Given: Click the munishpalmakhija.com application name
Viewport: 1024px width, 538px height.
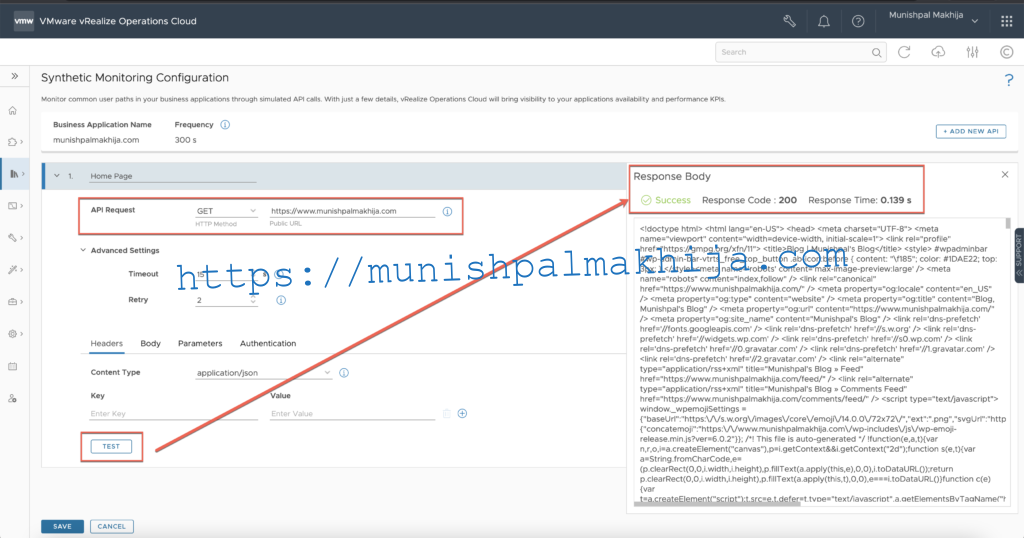Looking at the screenshot, I should click(x=96, y=140).
